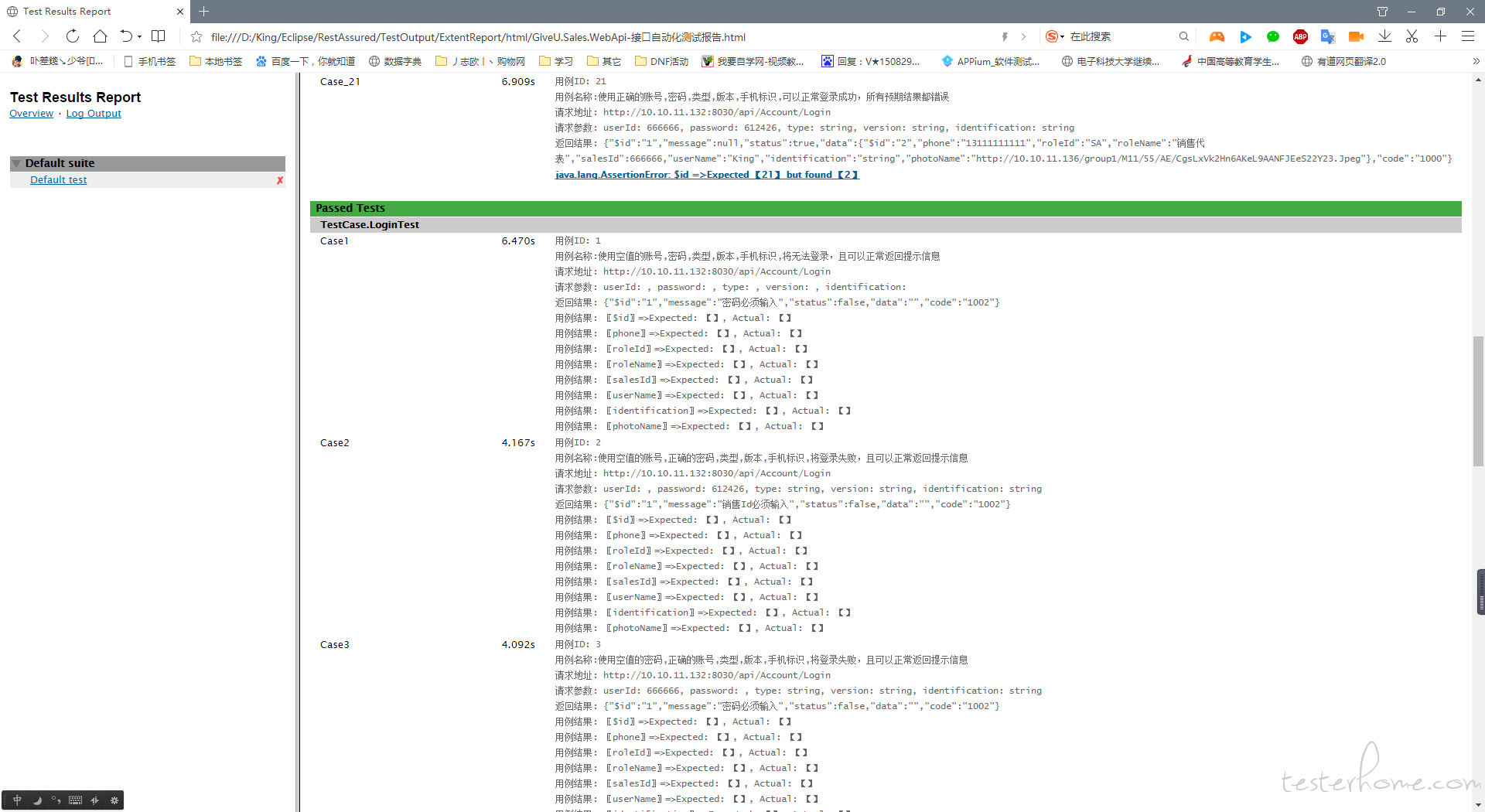Screen dimensions: 1485x812
Task: Star this page as a favorite
Action: (x=196, y=36)
